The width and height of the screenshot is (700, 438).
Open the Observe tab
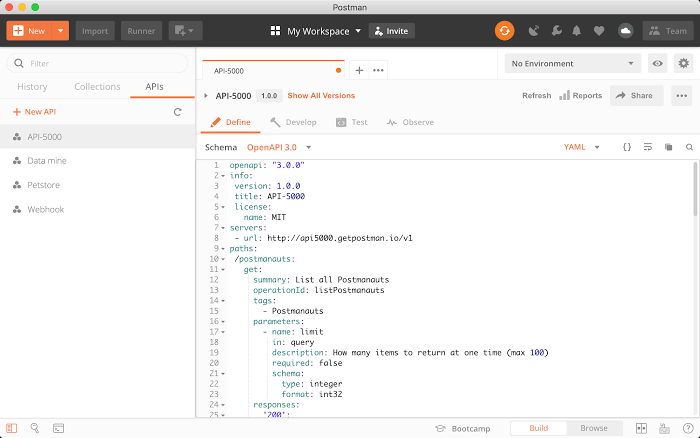[x=410, y=122]
